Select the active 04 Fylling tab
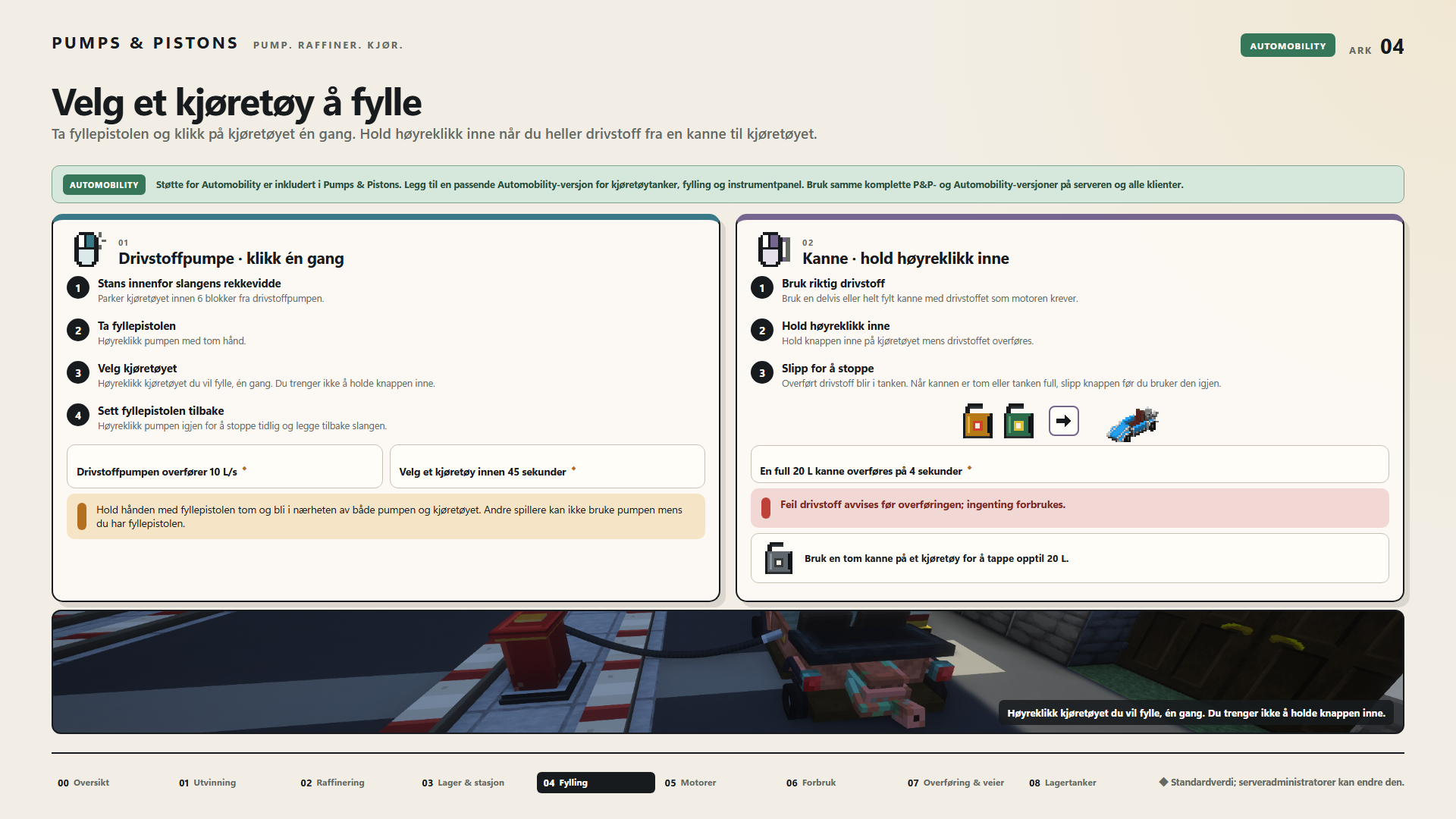 596,783
